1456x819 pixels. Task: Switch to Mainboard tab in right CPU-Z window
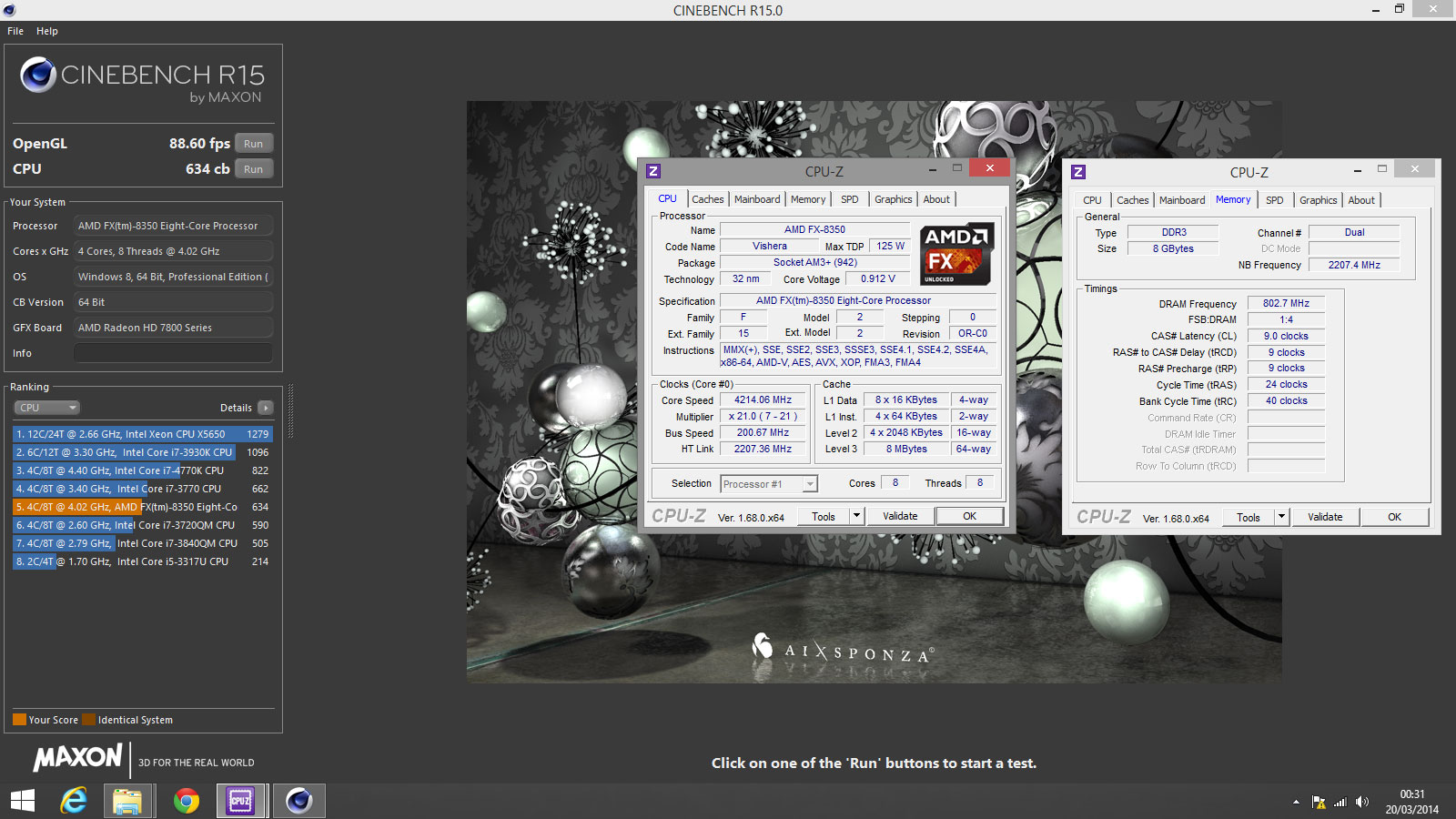tap(1182, 200)
